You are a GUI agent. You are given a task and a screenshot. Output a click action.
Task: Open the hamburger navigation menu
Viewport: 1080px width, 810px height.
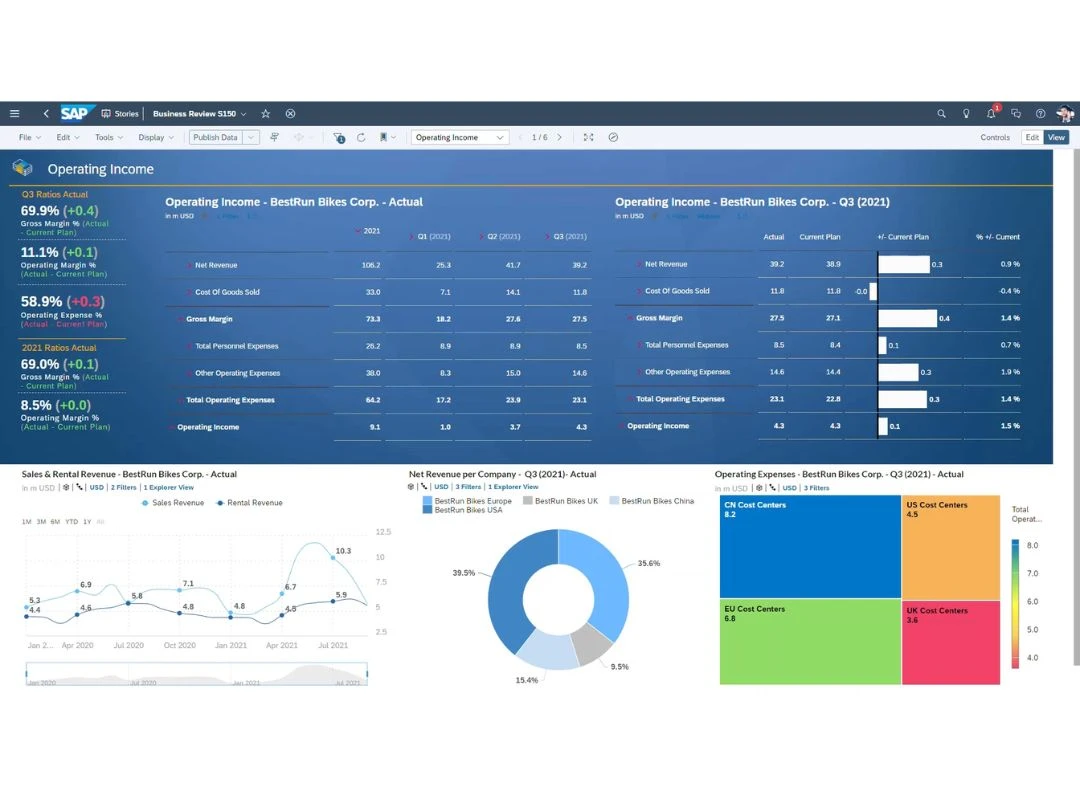(14, 114)
